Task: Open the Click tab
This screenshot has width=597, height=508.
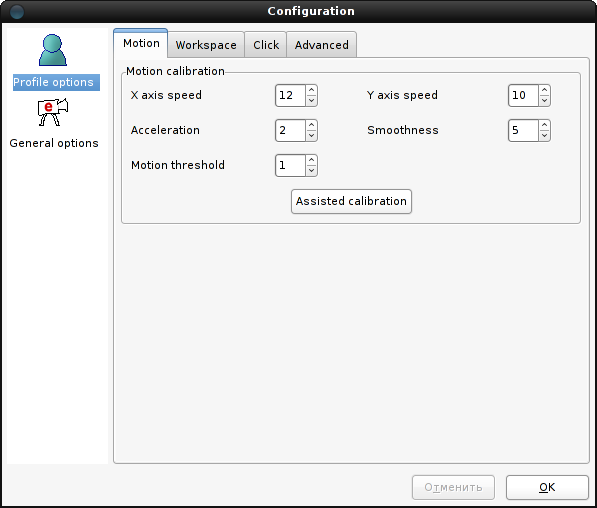Action: (266, 45)
